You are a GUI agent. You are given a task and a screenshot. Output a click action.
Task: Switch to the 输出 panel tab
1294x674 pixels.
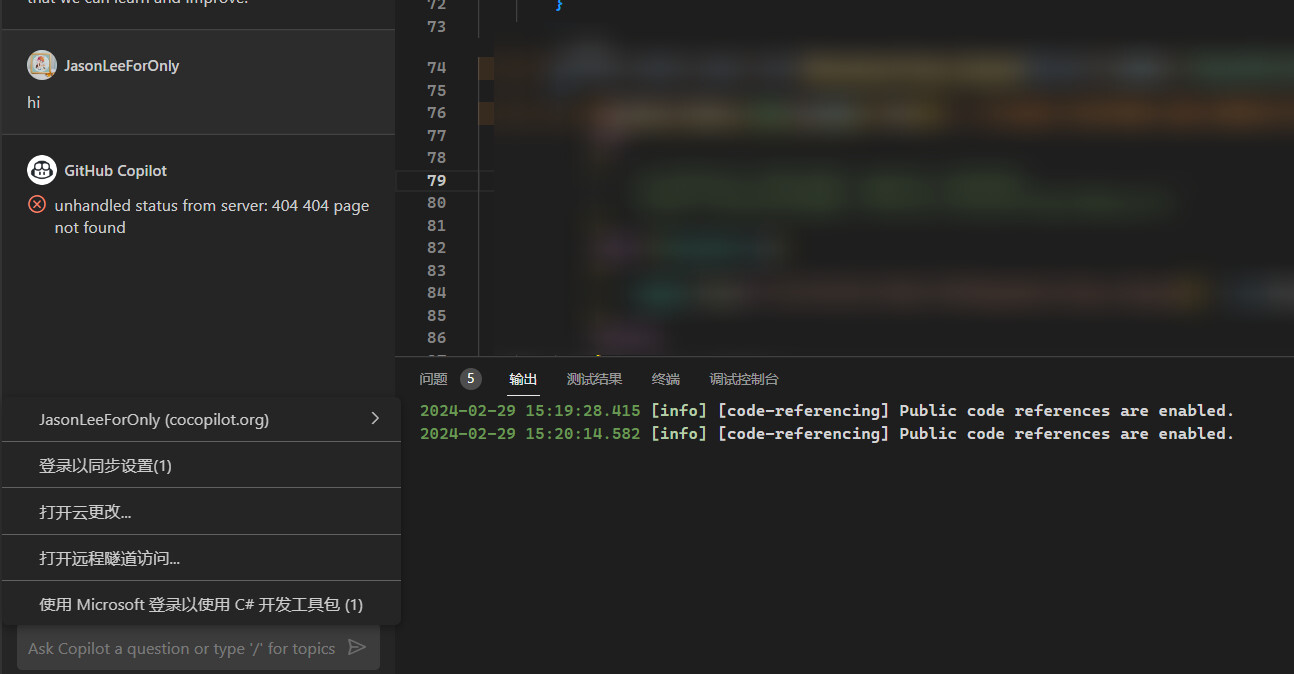tap(523, 379)
